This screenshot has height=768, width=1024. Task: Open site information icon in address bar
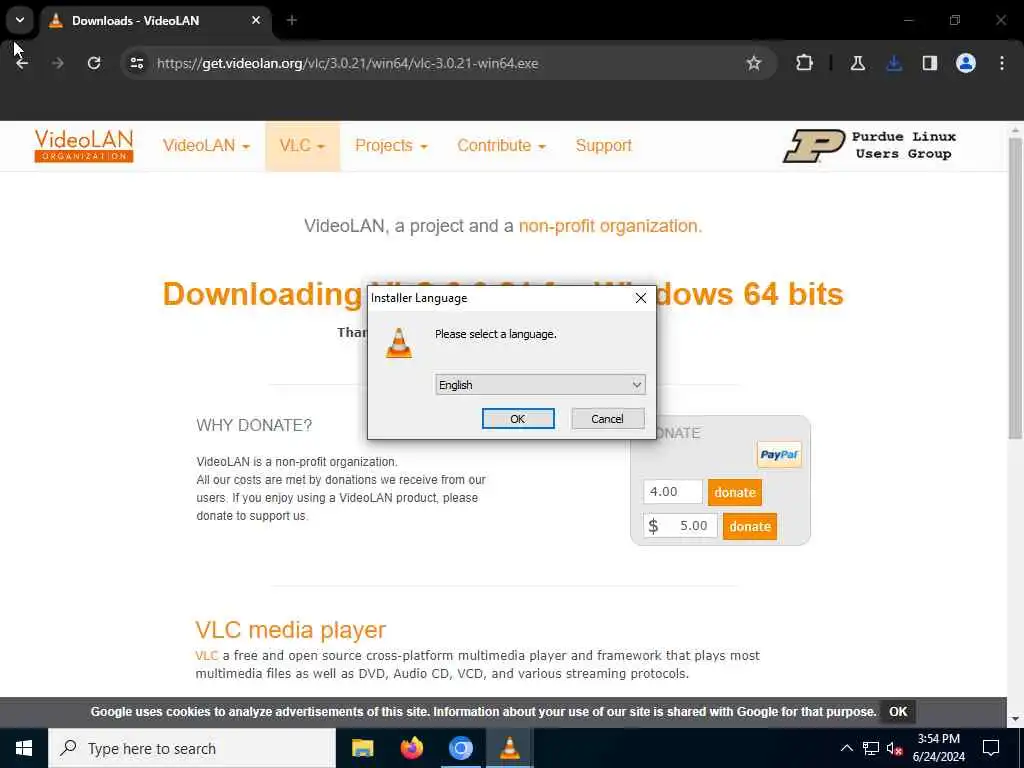click(137, 63)
